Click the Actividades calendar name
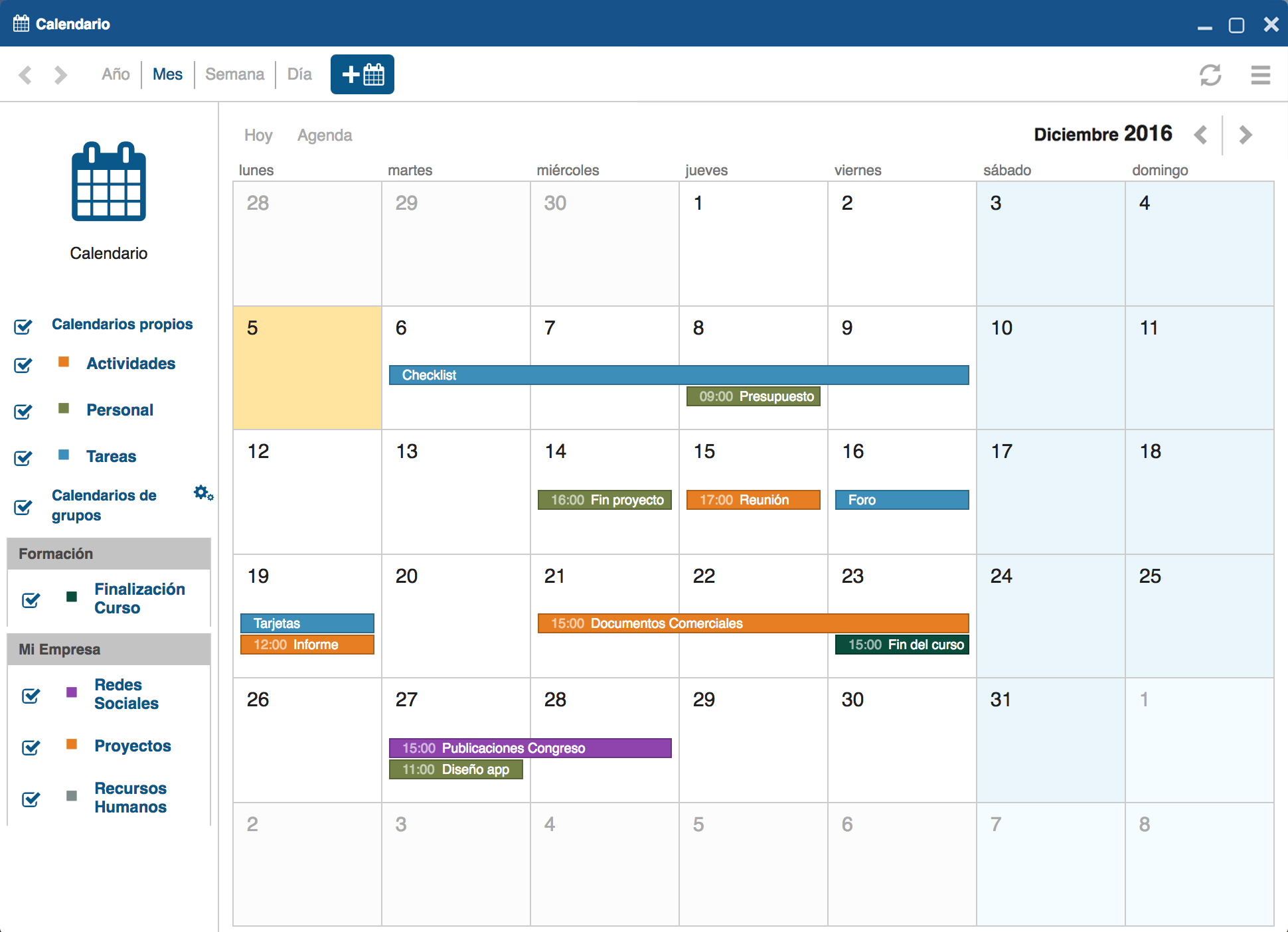1288x932 pixels. pos(131,364)
